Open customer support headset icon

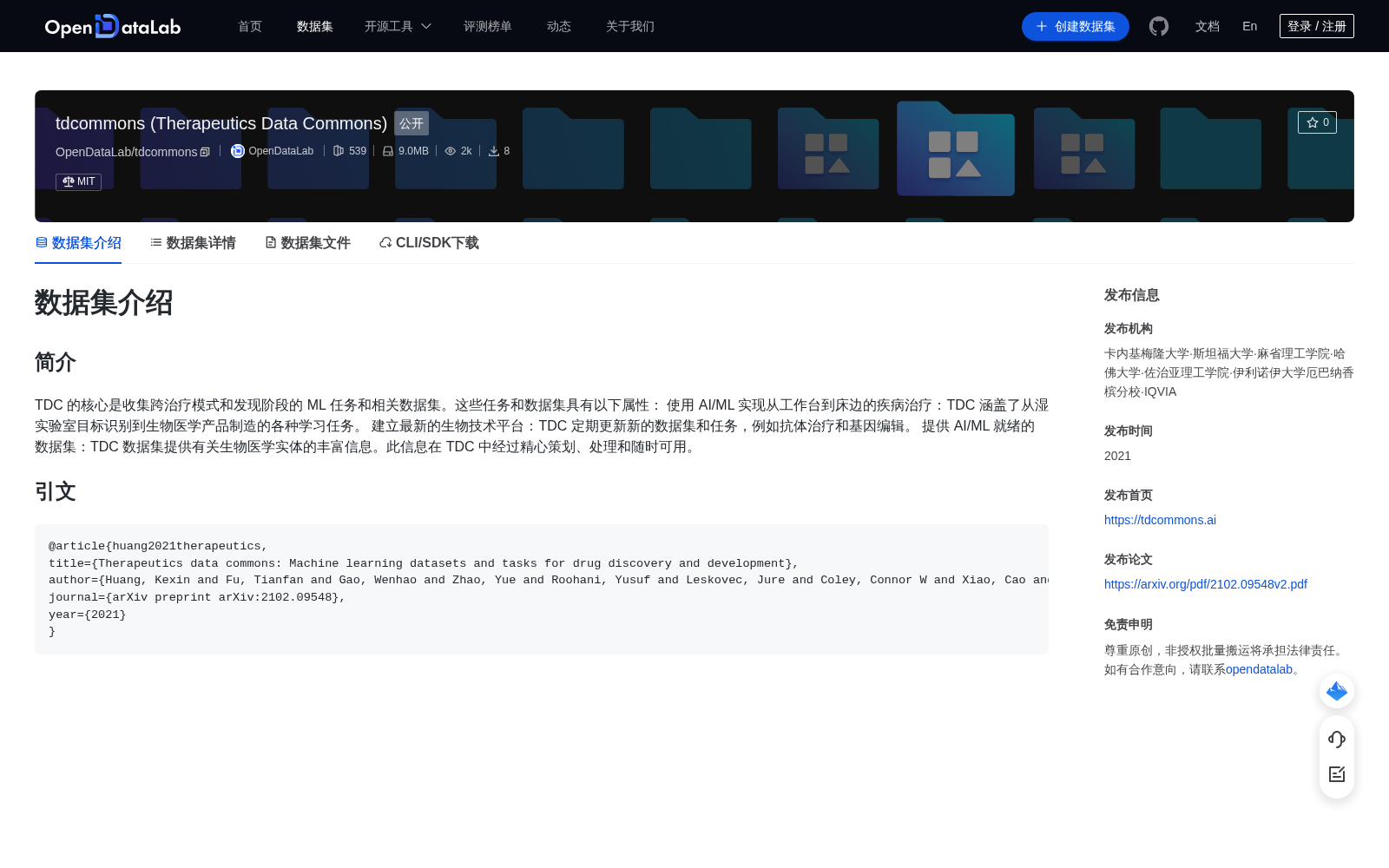1337,740
